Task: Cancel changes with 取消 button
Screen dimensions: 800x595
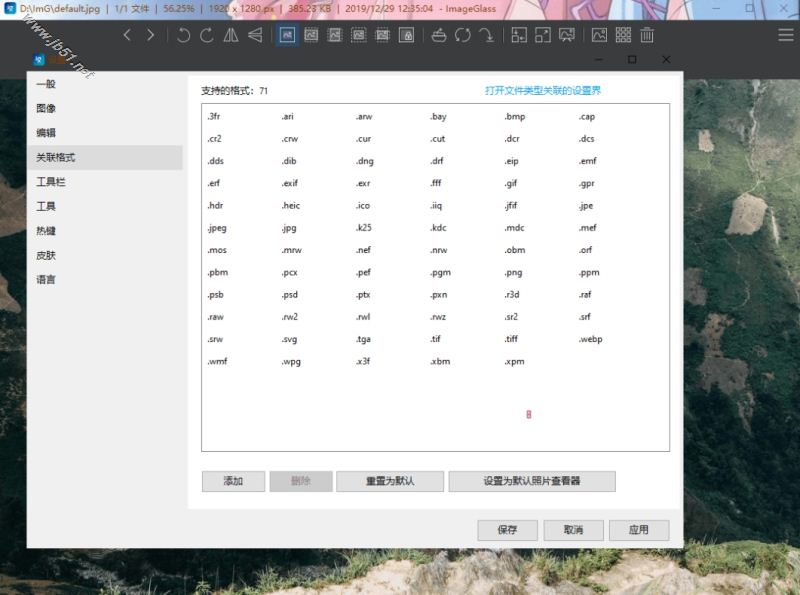Action: click(x=573, y=530)
